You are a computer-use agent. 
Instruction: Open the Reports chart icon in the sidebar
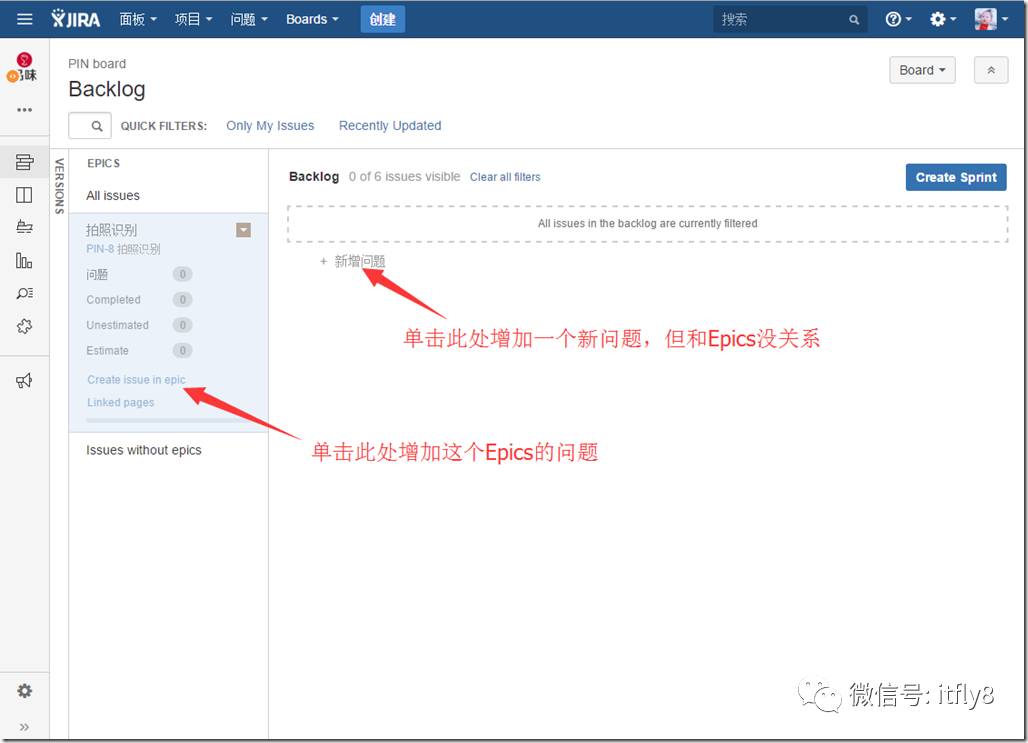coord(24,260)
